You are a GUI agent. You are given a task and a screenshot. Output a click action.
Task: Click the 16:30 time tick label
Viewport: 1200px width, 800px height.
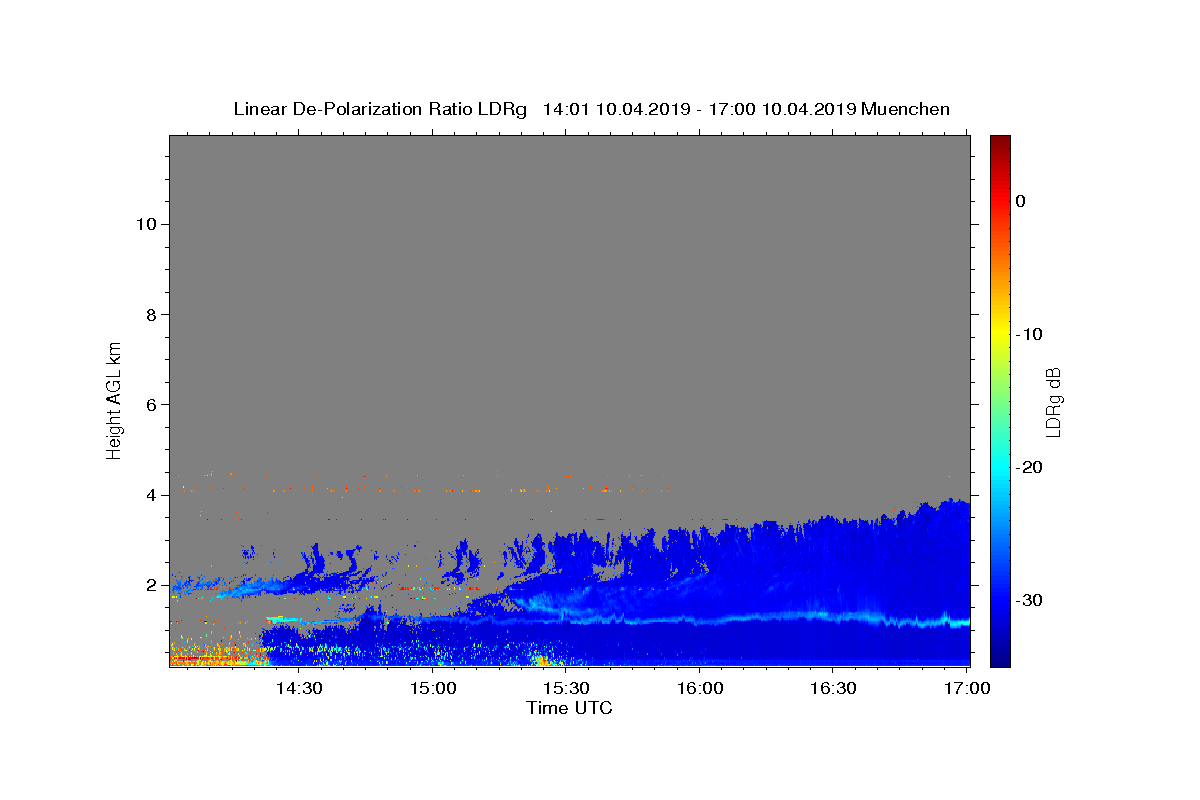(x=834, y=688)
